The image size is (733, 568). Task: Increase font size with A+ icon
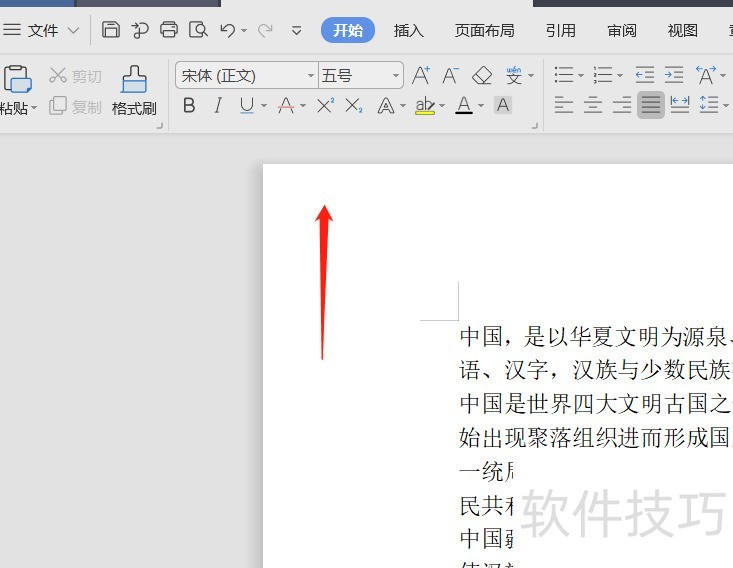click(421, 75)
